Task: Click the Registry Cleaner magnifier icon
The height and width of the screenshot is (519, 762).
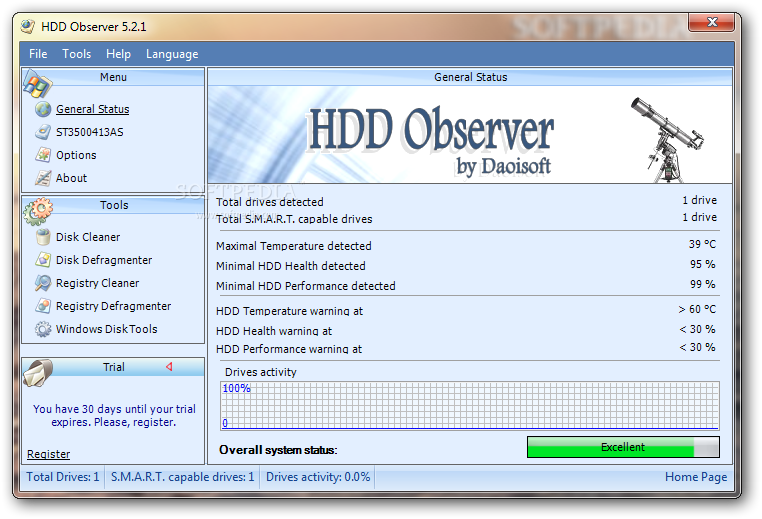Action: [43, 283]
